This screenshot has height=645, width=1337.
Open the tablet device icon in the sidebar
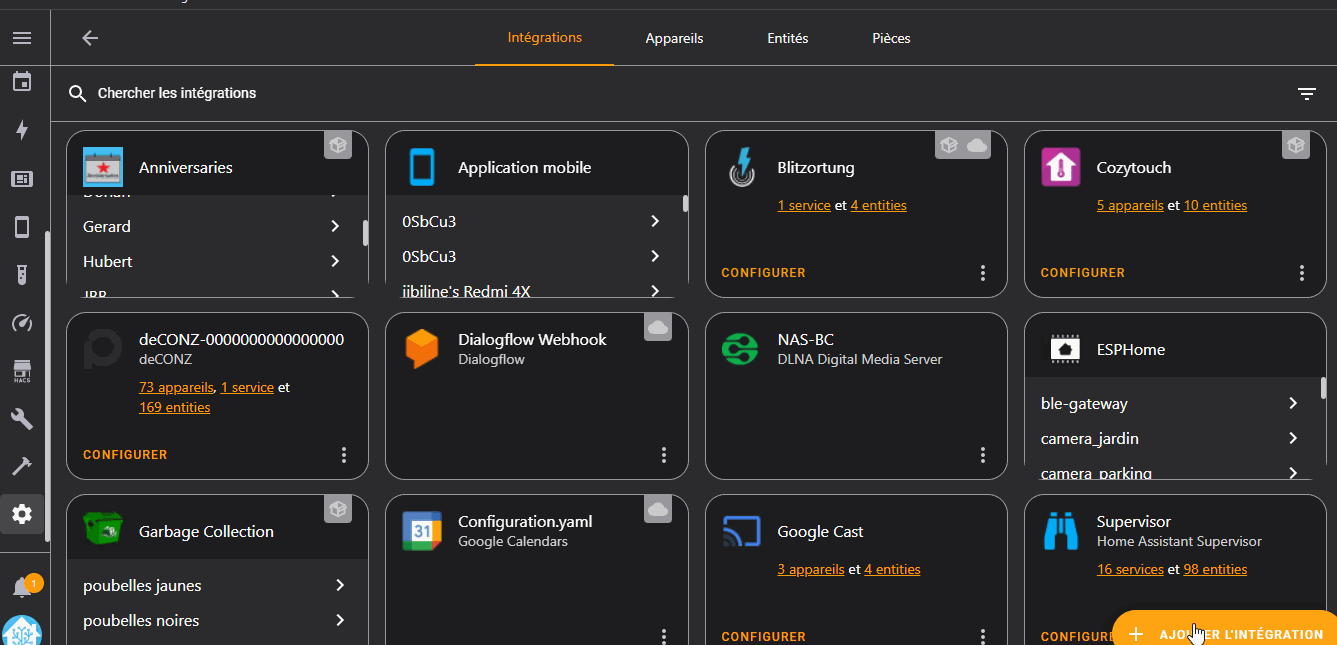pyautogui.click(x=22, y=227)
